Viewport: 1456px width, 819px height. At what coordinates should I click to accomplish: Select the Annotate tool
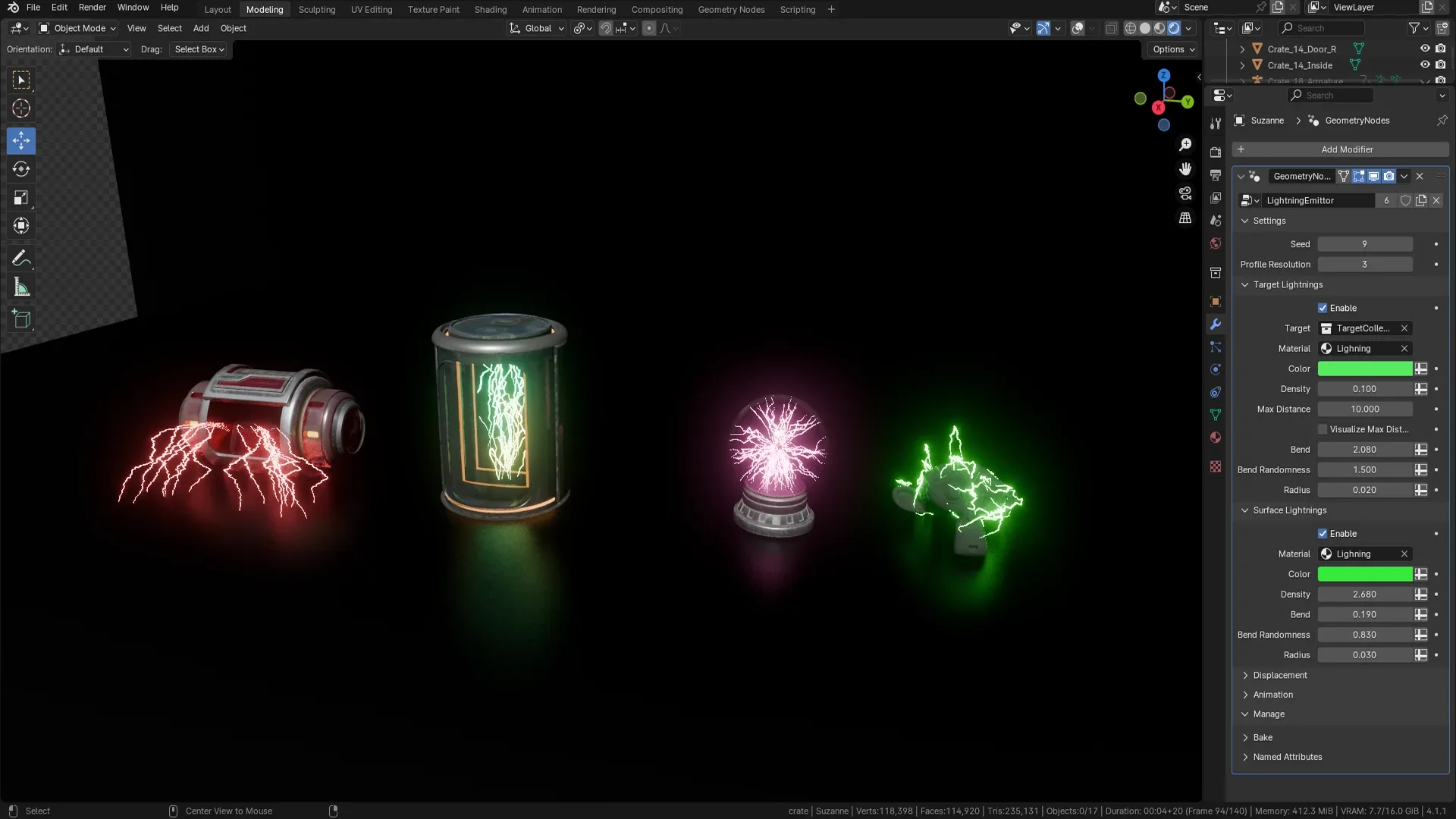(20, 258)
